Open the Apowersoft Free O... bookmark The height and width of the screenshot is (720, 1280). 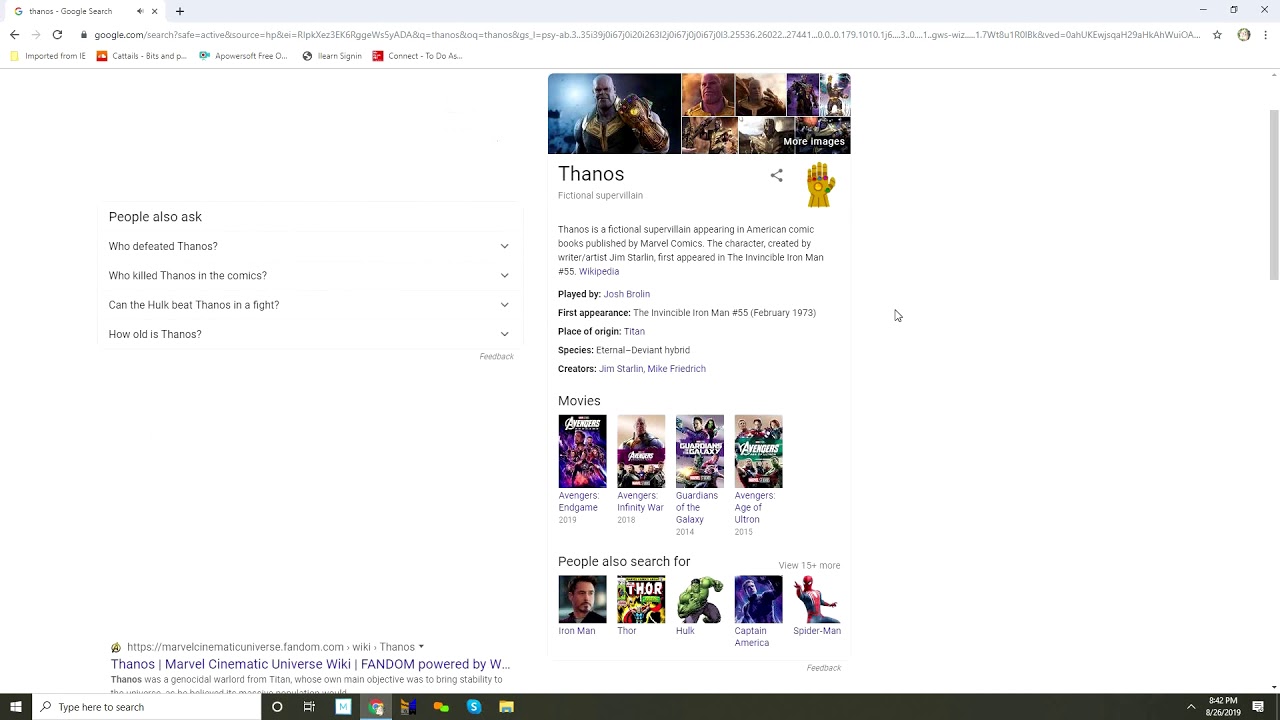pos(243,56)
